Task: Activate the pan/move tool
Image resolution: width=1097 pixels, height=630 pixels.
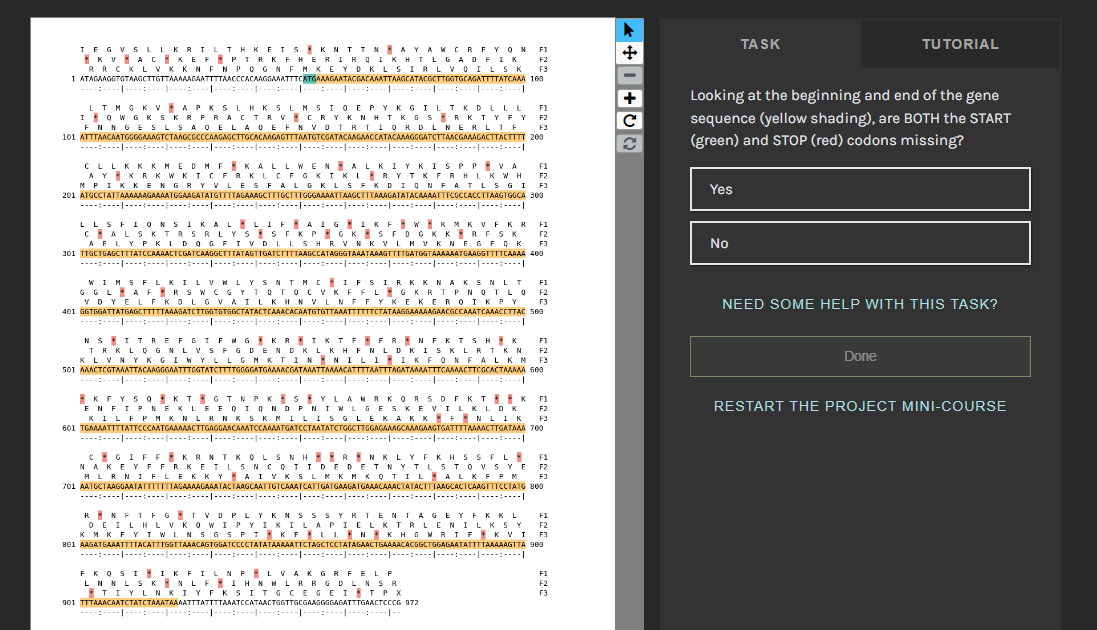Action: point(629,52)
